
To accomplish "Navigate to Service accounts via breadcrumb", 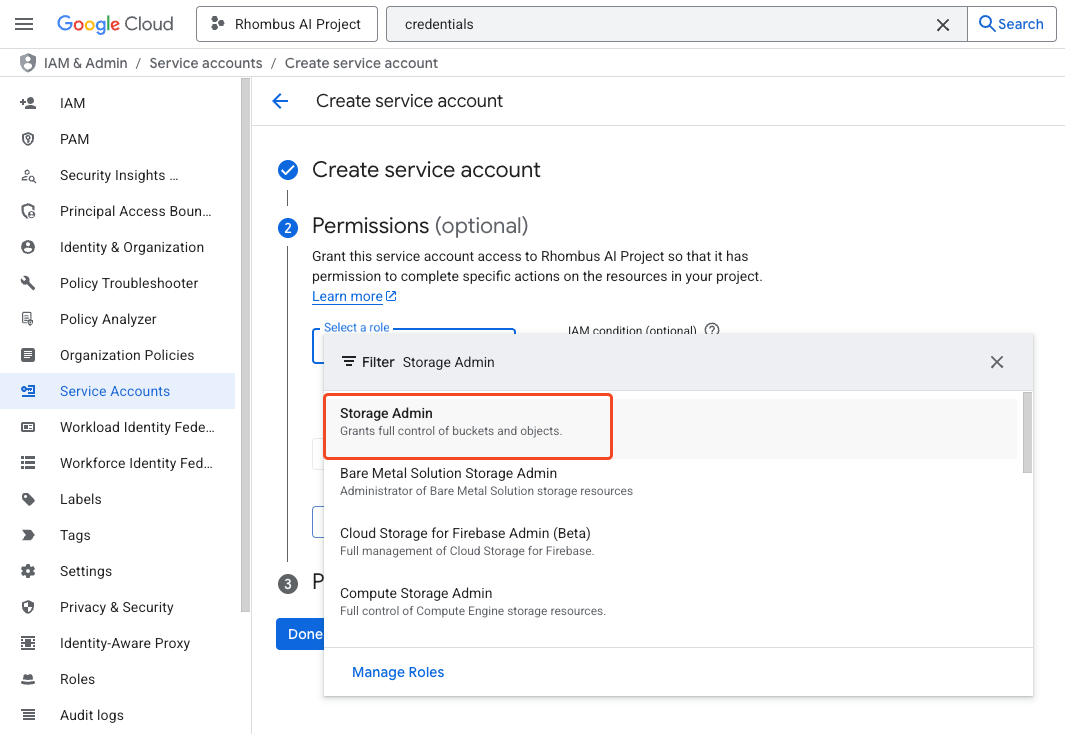I will (x=205, y=62).
